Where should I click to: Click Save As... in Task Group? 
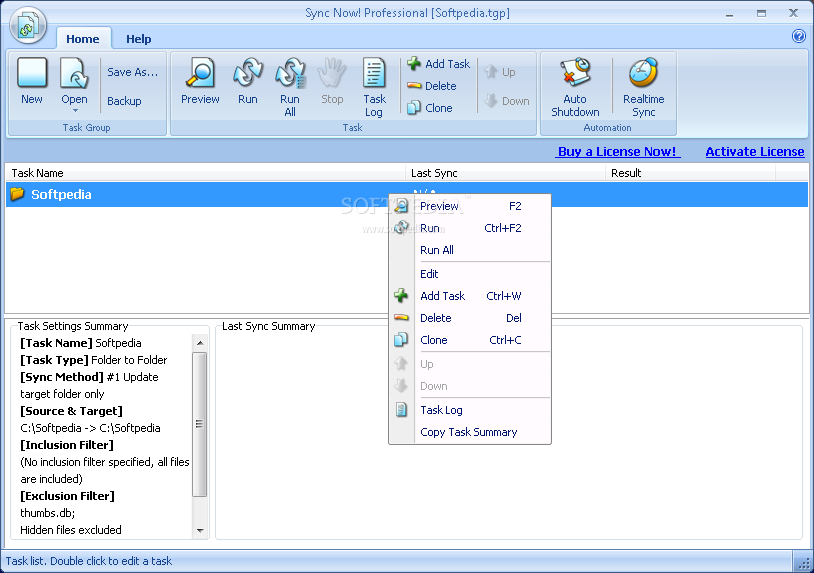(x=132, y=72)
